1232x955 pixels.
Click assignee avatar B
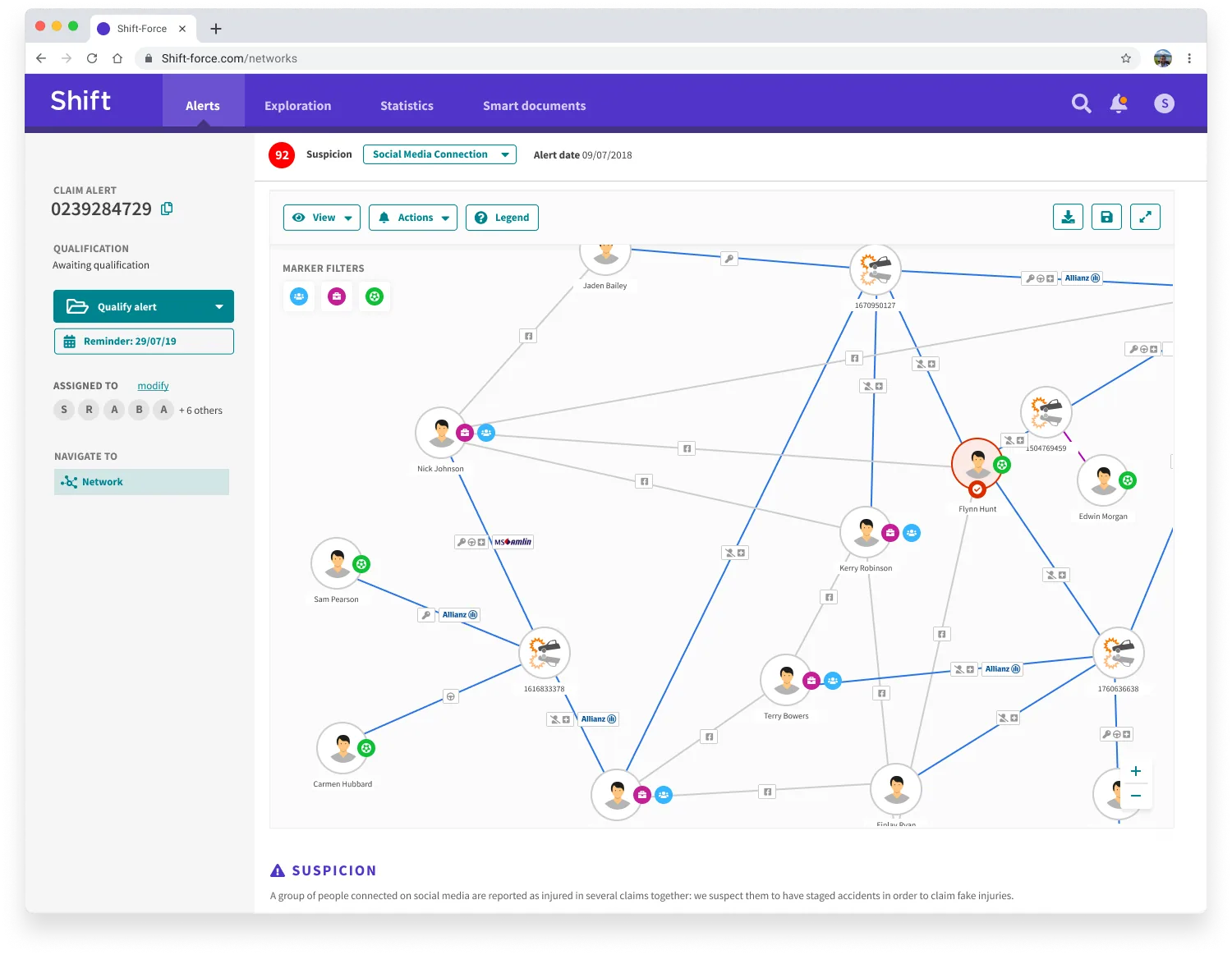[x=139, y=410]
